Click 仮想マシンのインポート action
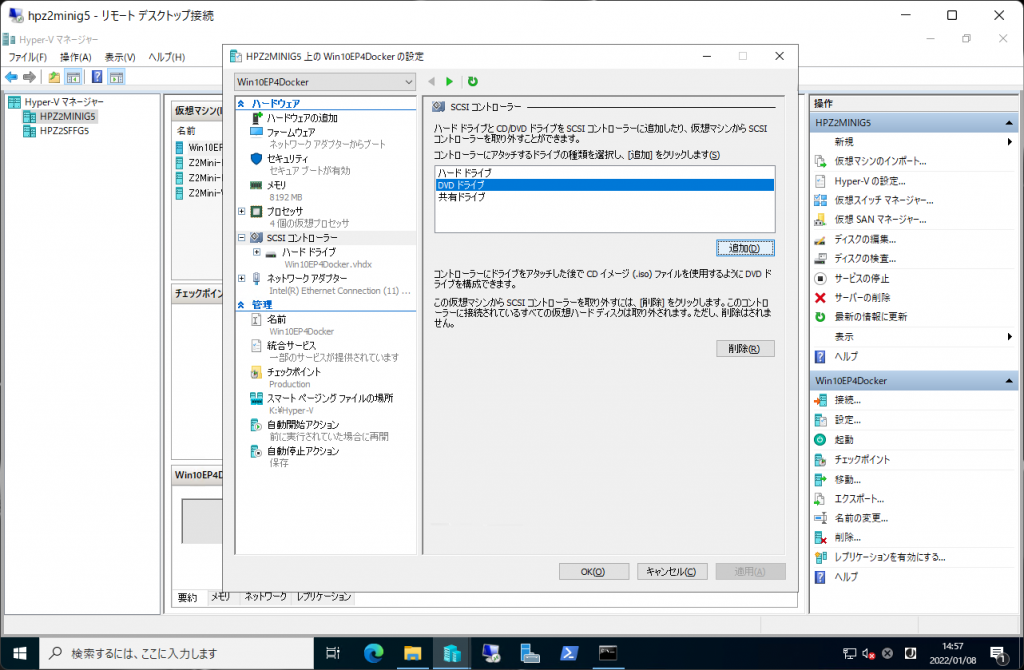 (880, 161)
